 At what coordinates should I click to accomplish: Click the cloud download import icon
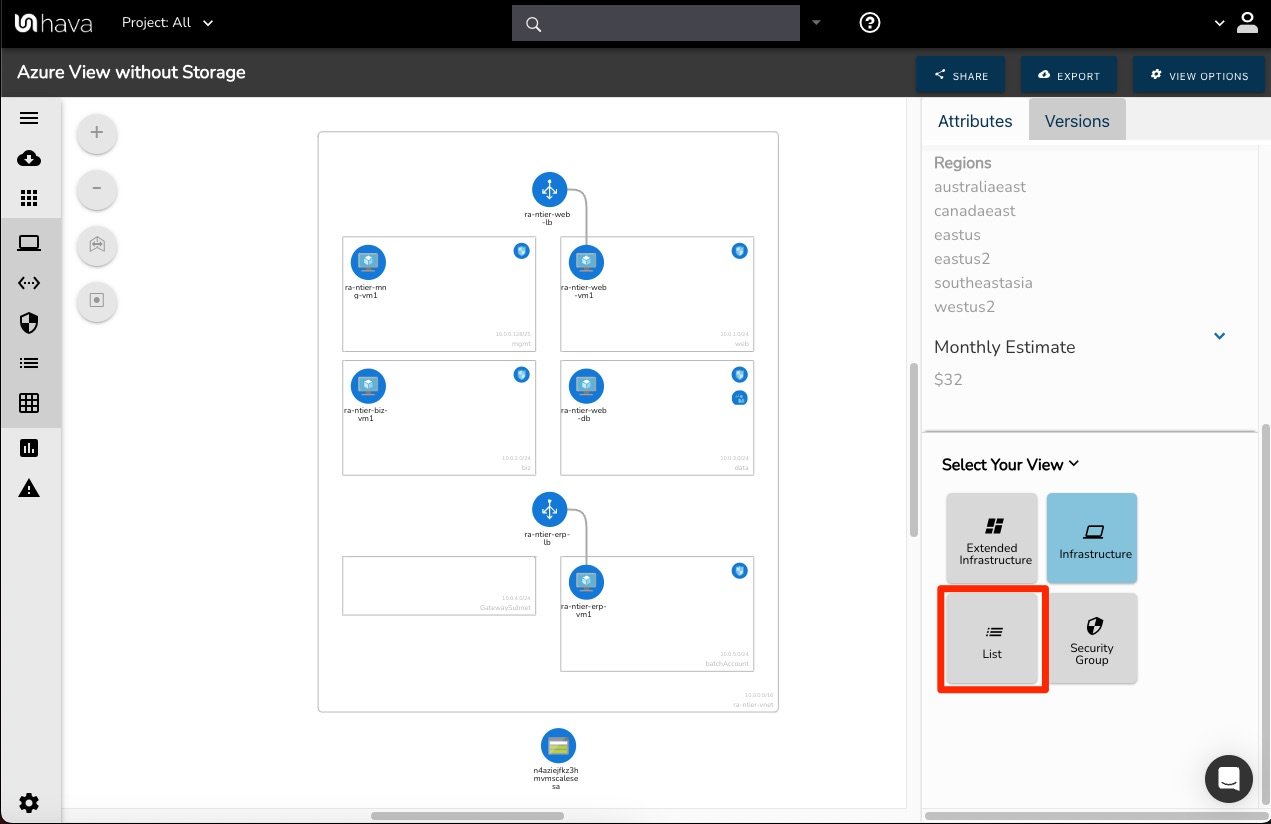29,158
